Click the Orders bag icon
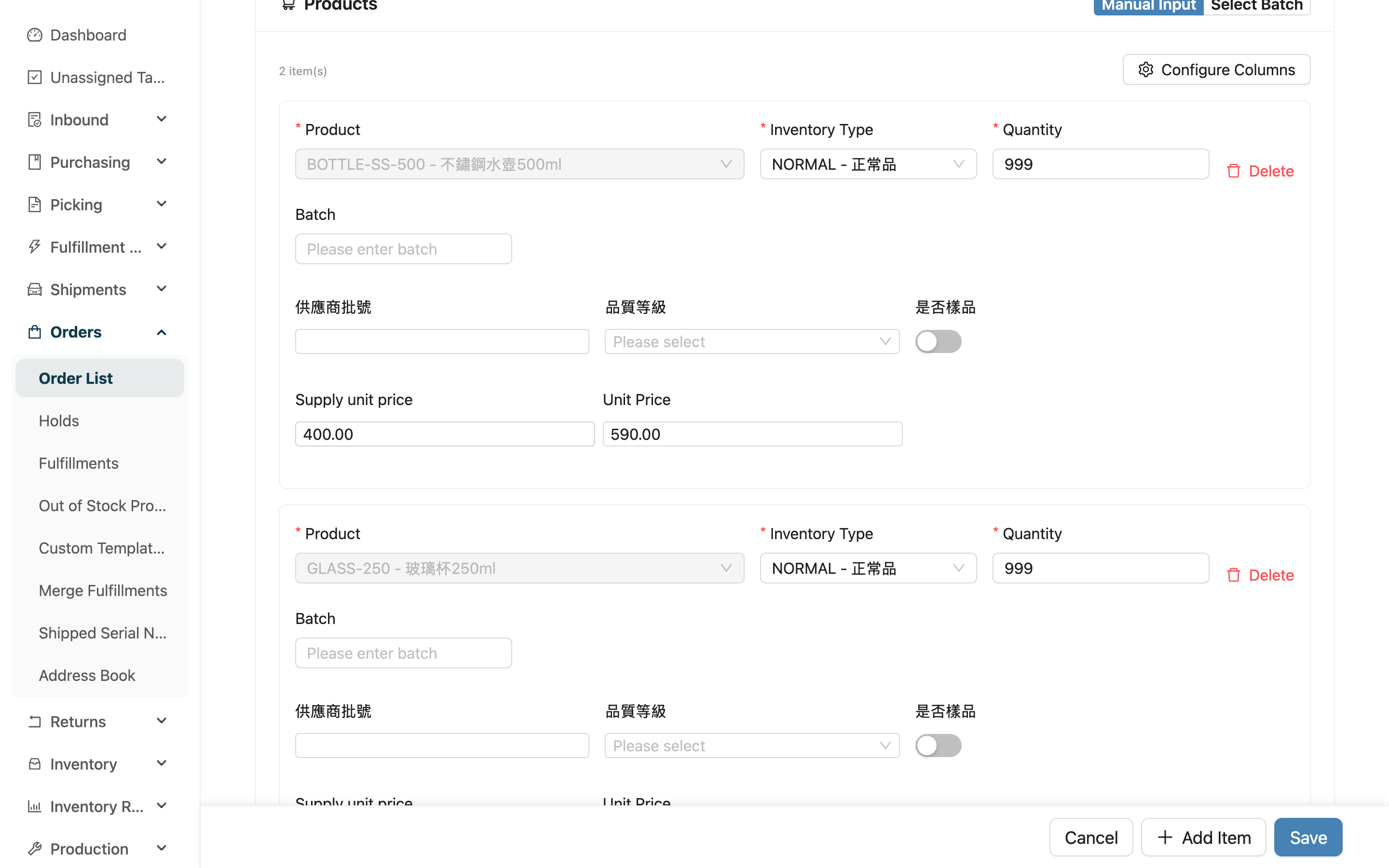Viewport: 1389px width, 868px height. click(x=34, y=332)
